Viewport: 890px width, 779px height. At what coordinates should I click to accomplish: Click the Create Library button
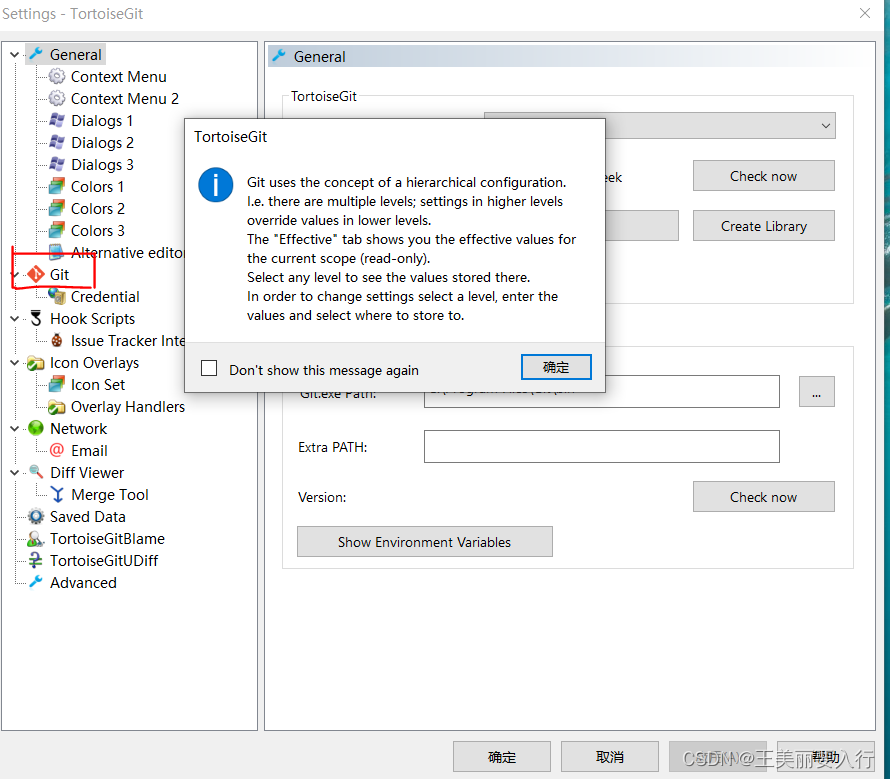pyautogui.click(x=763, y=226)
